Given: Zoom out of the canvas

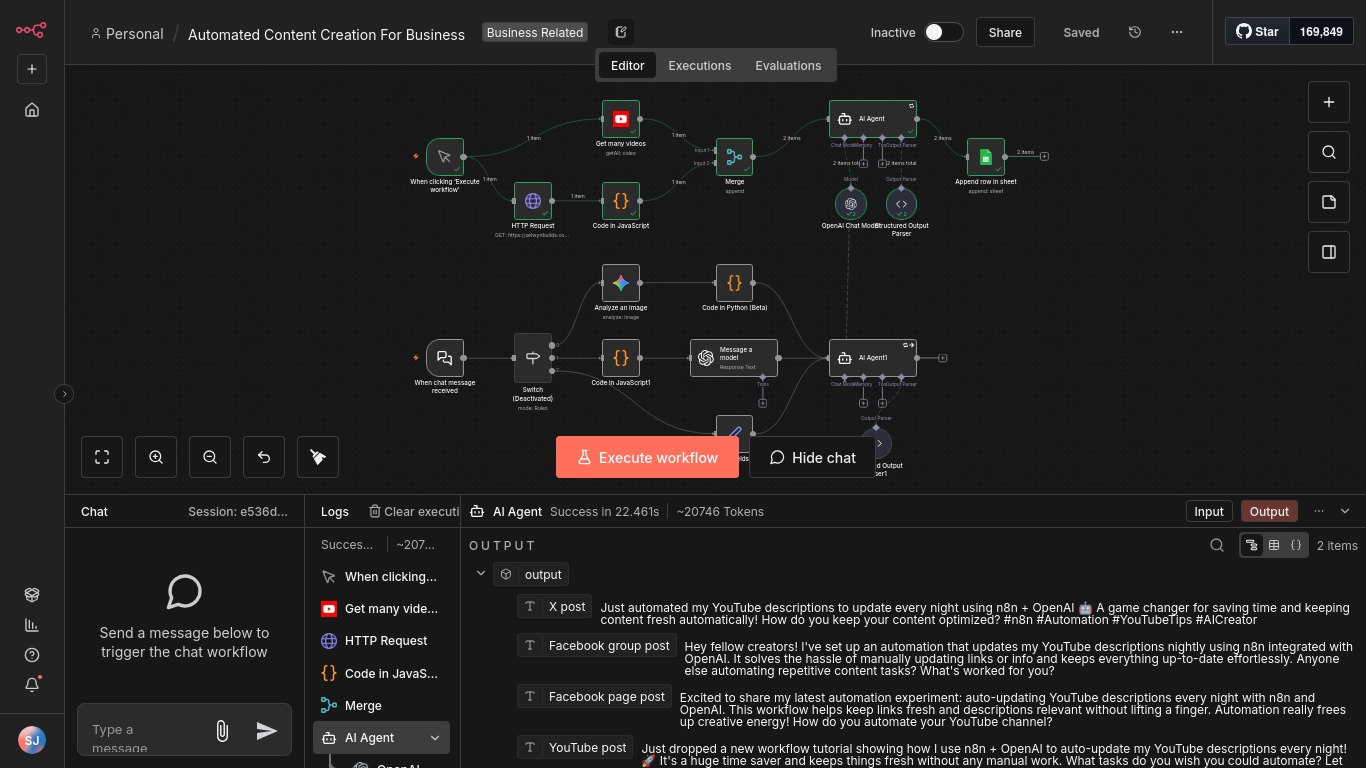Looking at the screenshot, I should click(210, 457).
